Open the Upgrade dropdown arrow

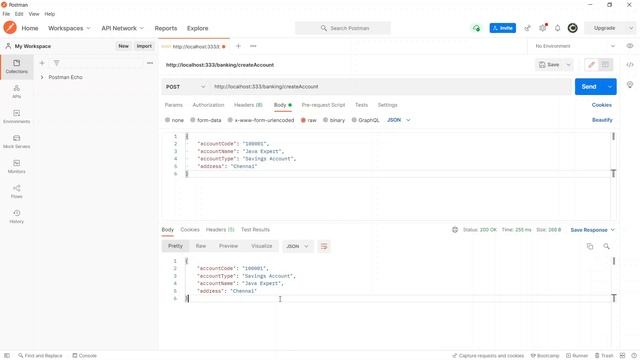pyautogui.click(x=631, y=28)
